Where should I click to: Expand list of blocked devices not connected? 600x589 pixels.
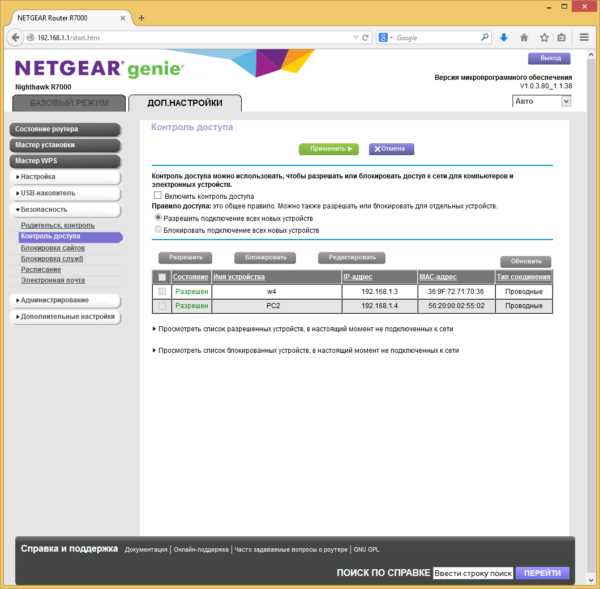coord(305,351)
